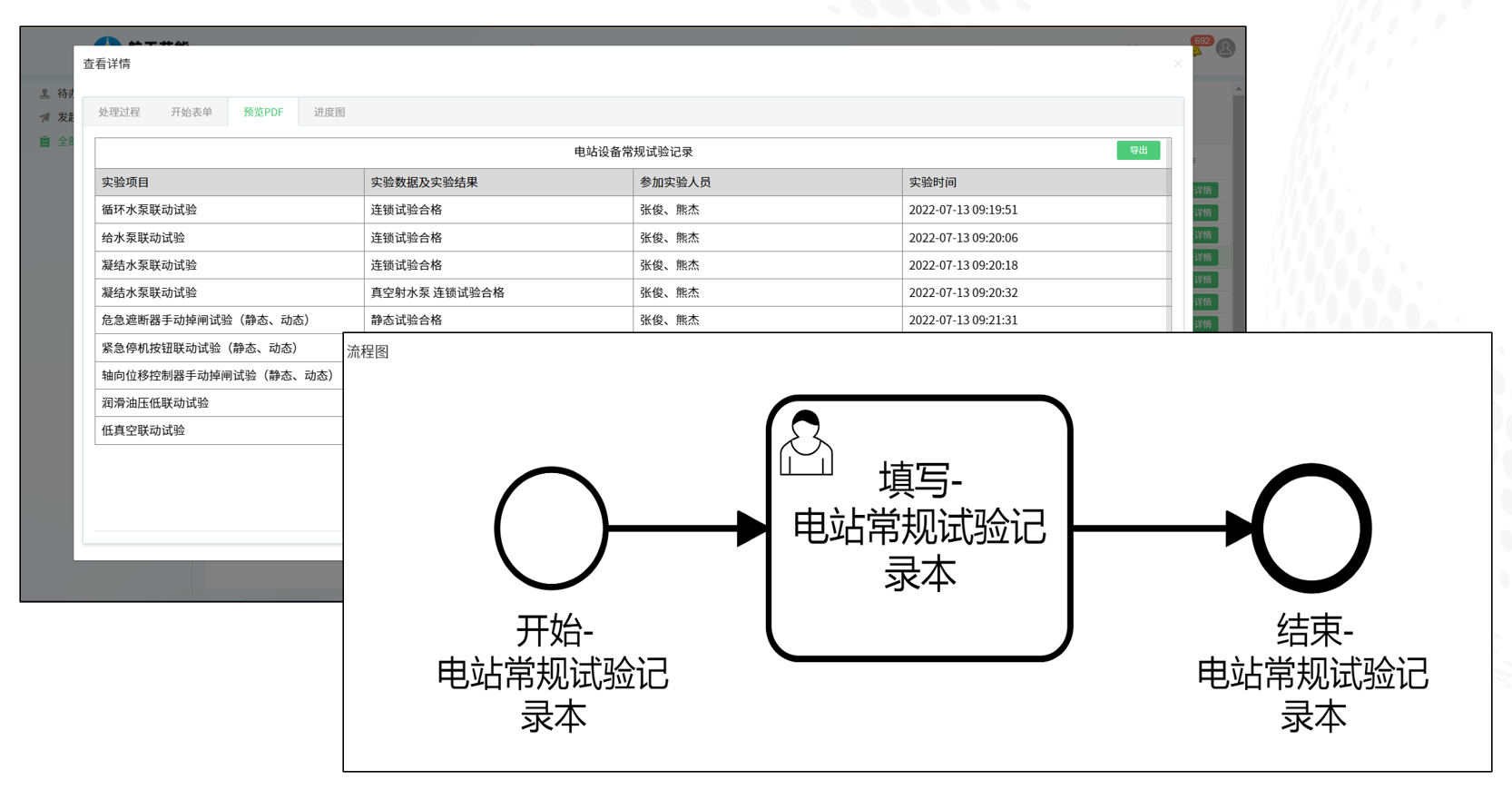Image resolution: width=1512 pixels, height=790 pixels.
Task: Click the PDF preview table's vertical scrollbar
Action: 1168,236
